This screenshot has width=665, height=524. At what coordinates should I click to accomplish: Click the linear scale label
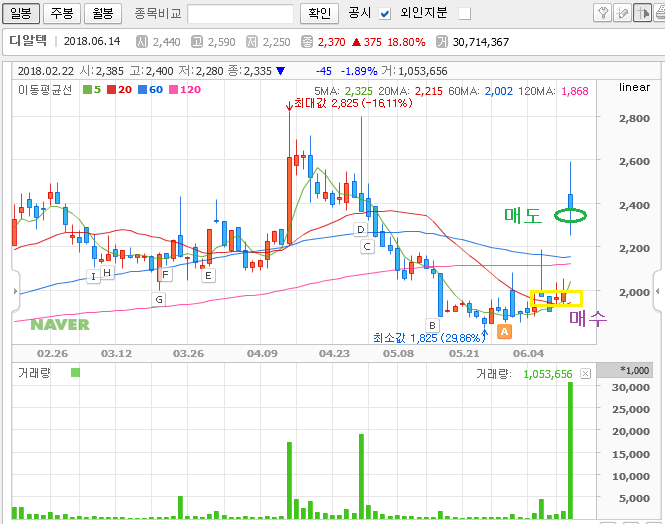coord(634,87)
